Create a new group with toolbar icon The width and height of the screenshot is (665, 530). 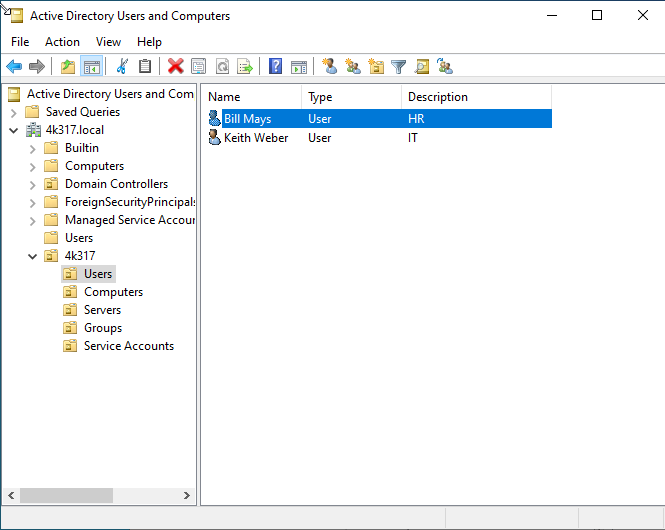tap(352, 67)
